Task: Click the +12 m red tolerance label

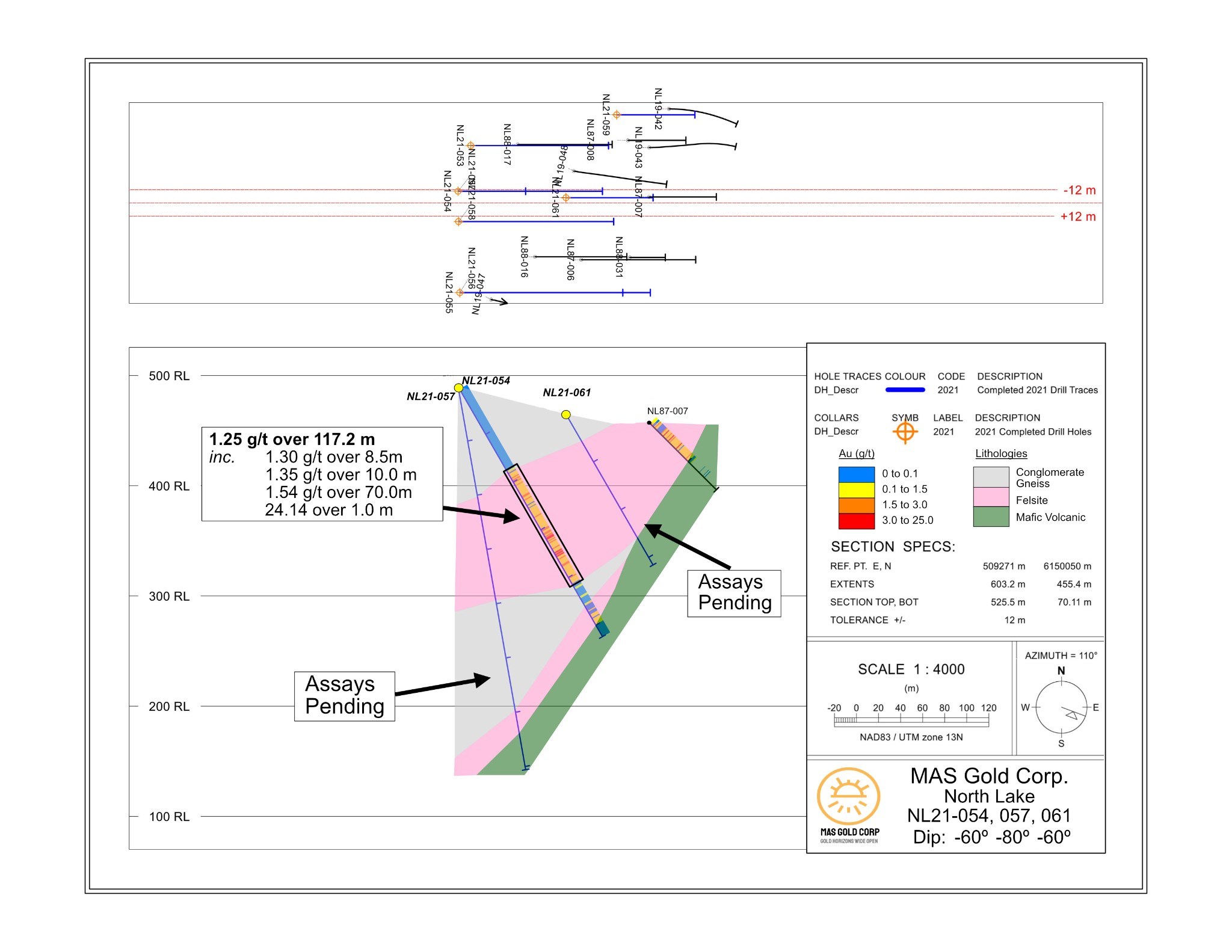Action: coord(1077,217)
